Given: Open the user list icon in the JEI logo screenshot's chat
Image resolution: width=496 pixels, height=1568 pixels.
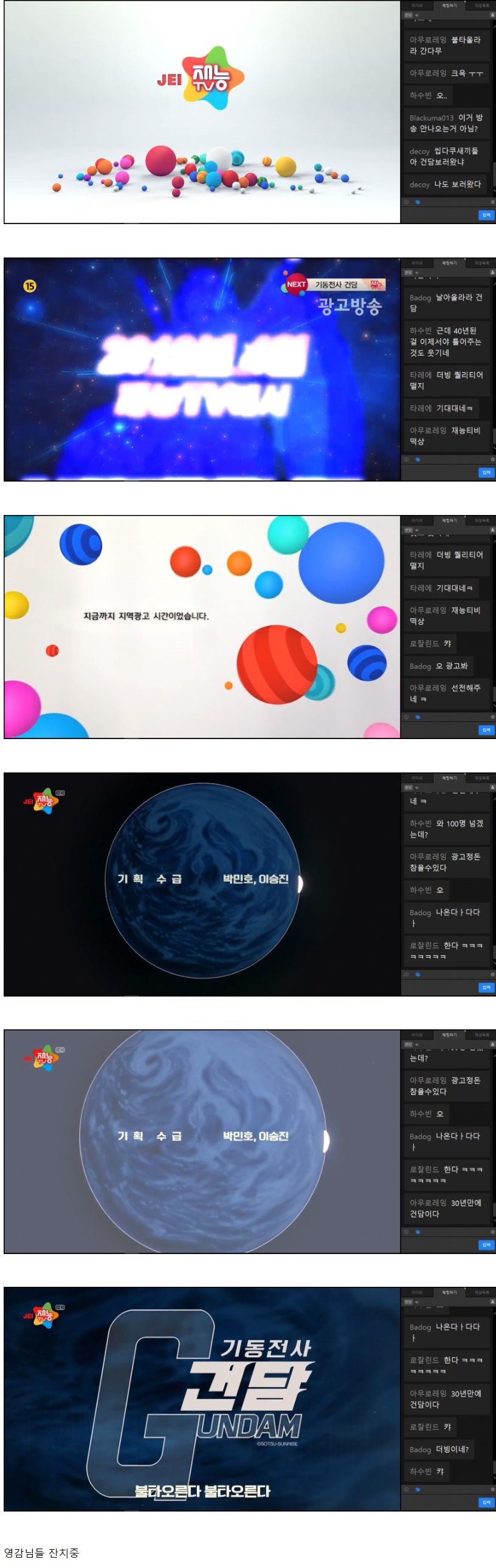Looking at the screenshot, I should 492,15.
